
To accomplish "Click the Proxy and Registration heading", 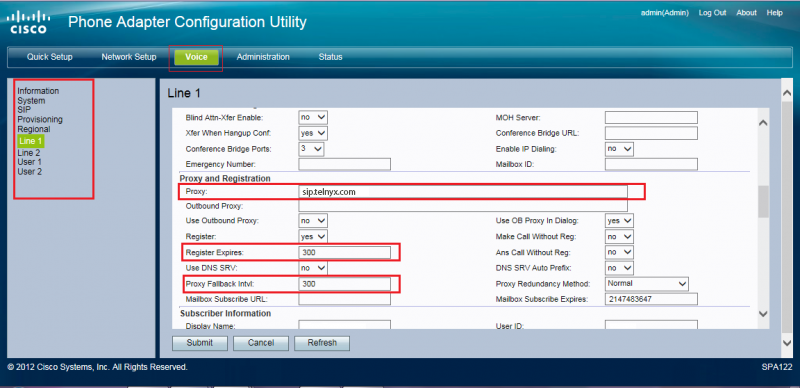I will point(225,178).
